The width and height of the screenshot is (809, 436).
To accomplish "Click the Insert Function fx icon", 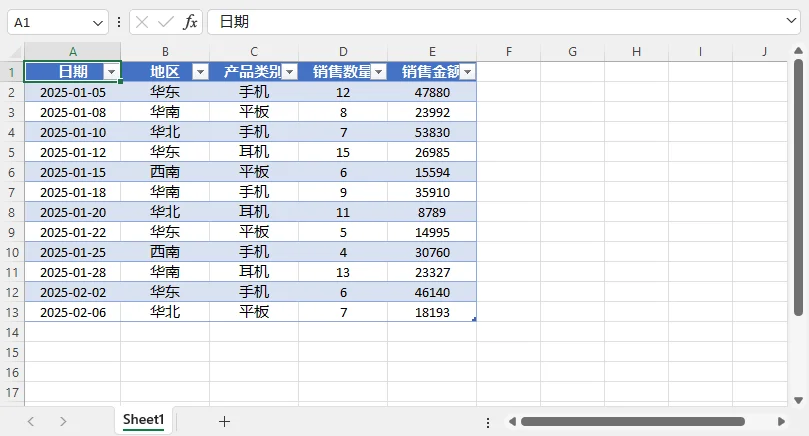I will pyautogui.click(x=190, y=22).
